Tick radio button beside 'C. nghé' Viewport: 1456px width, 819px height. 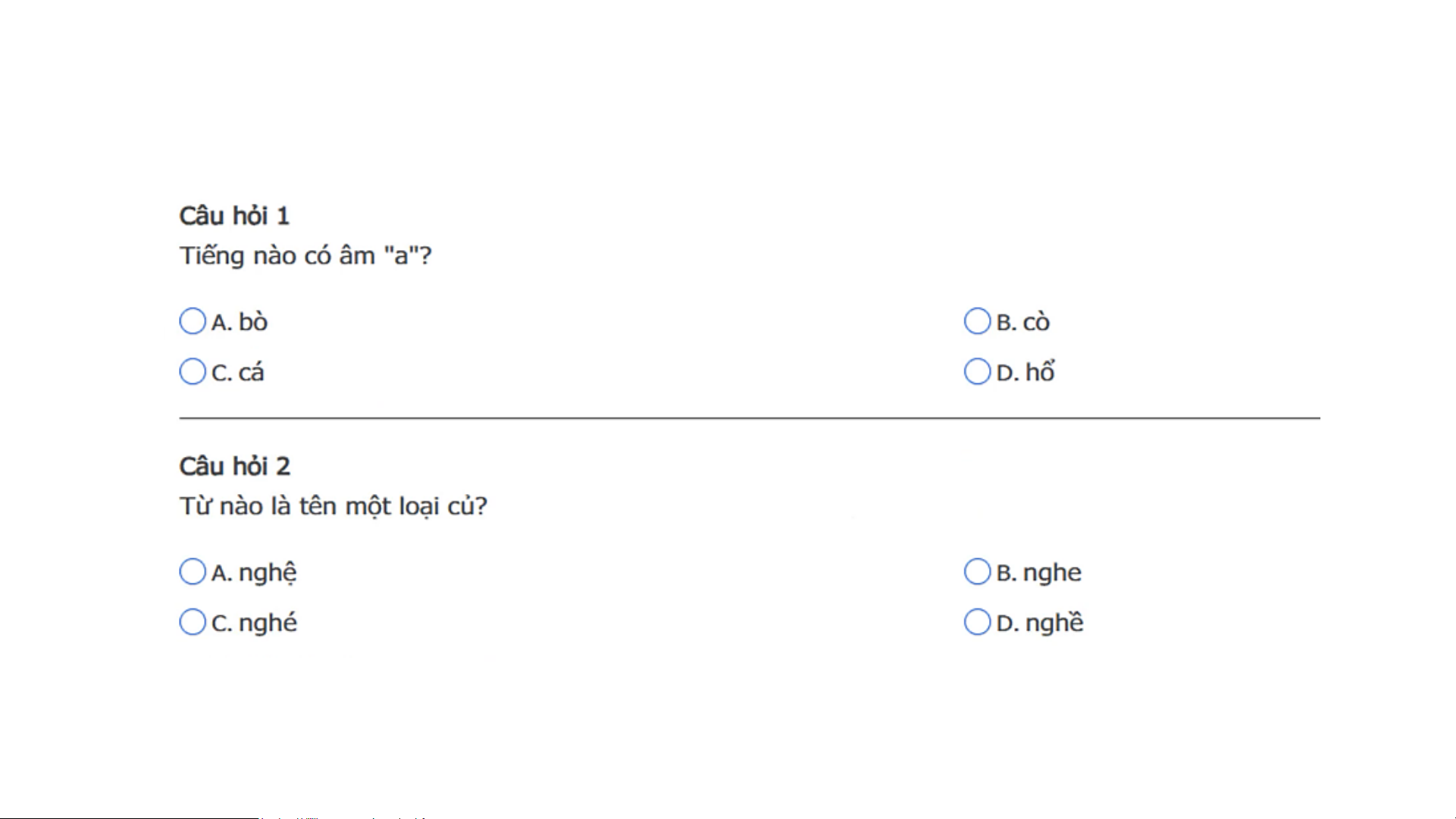(x=193, y=622)
